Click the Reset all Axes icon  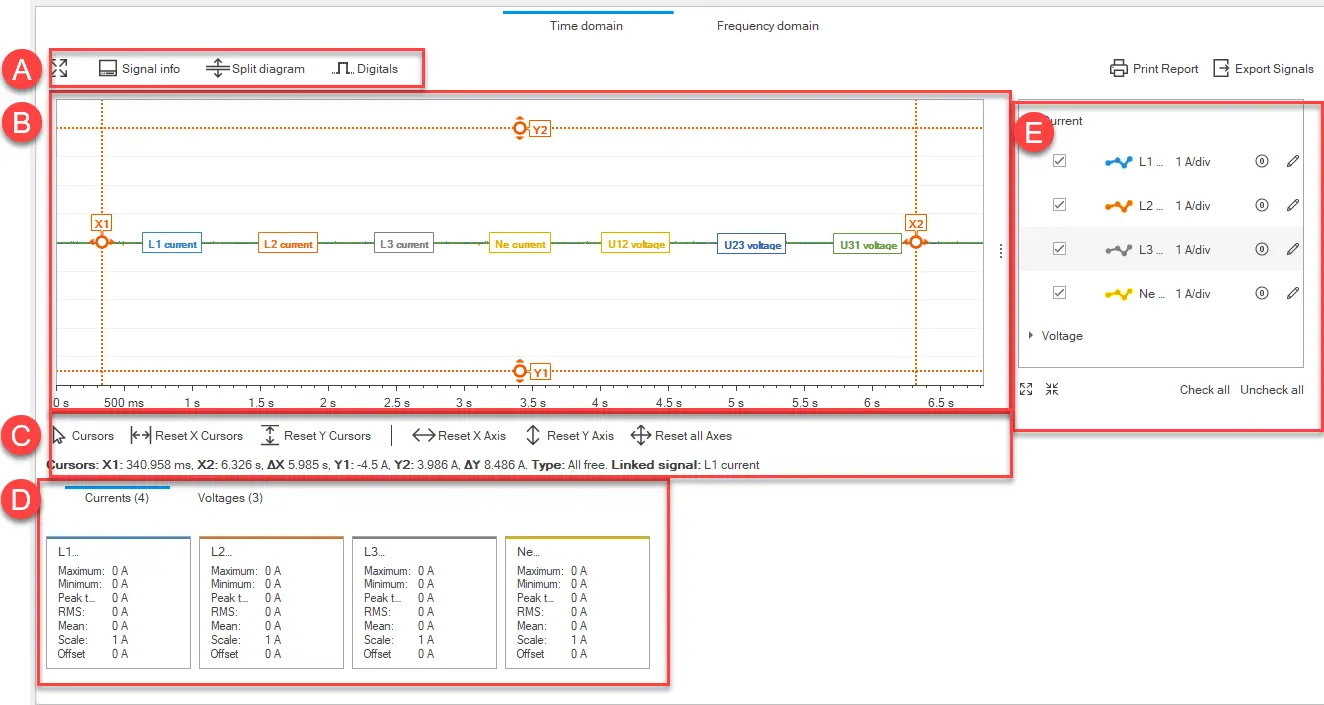(641, 435)
